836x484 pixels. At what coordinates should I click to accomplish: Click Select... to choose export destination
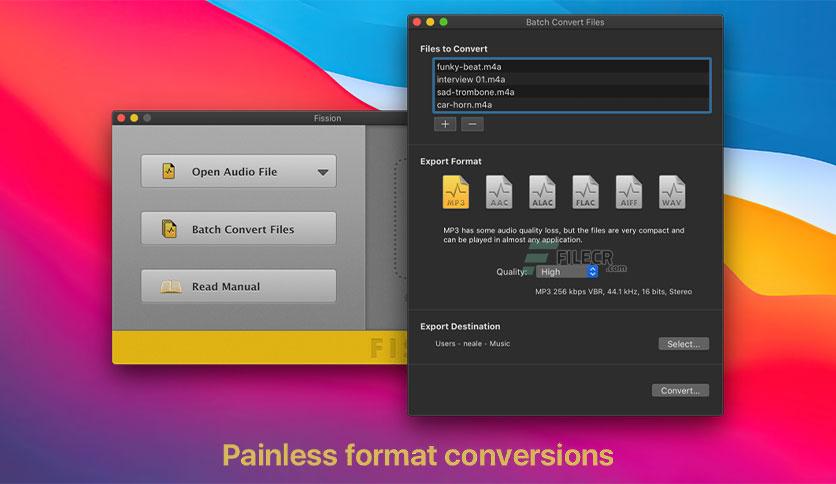click(x=684, y=344)
